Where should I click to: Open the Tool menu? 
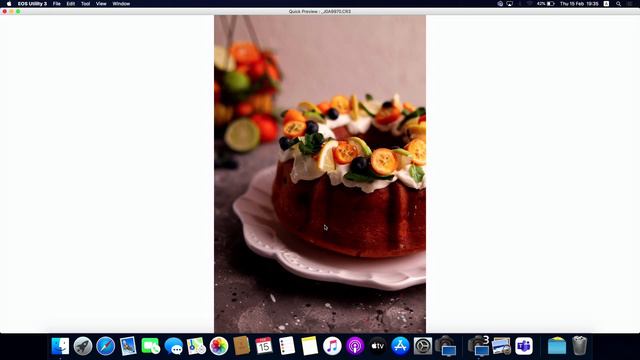[x=85, y=4]
